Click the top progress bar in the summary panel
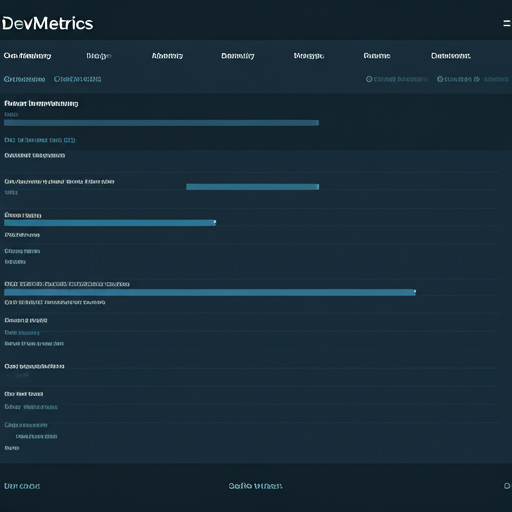This screenshot has height=512, width=512. 161,123
